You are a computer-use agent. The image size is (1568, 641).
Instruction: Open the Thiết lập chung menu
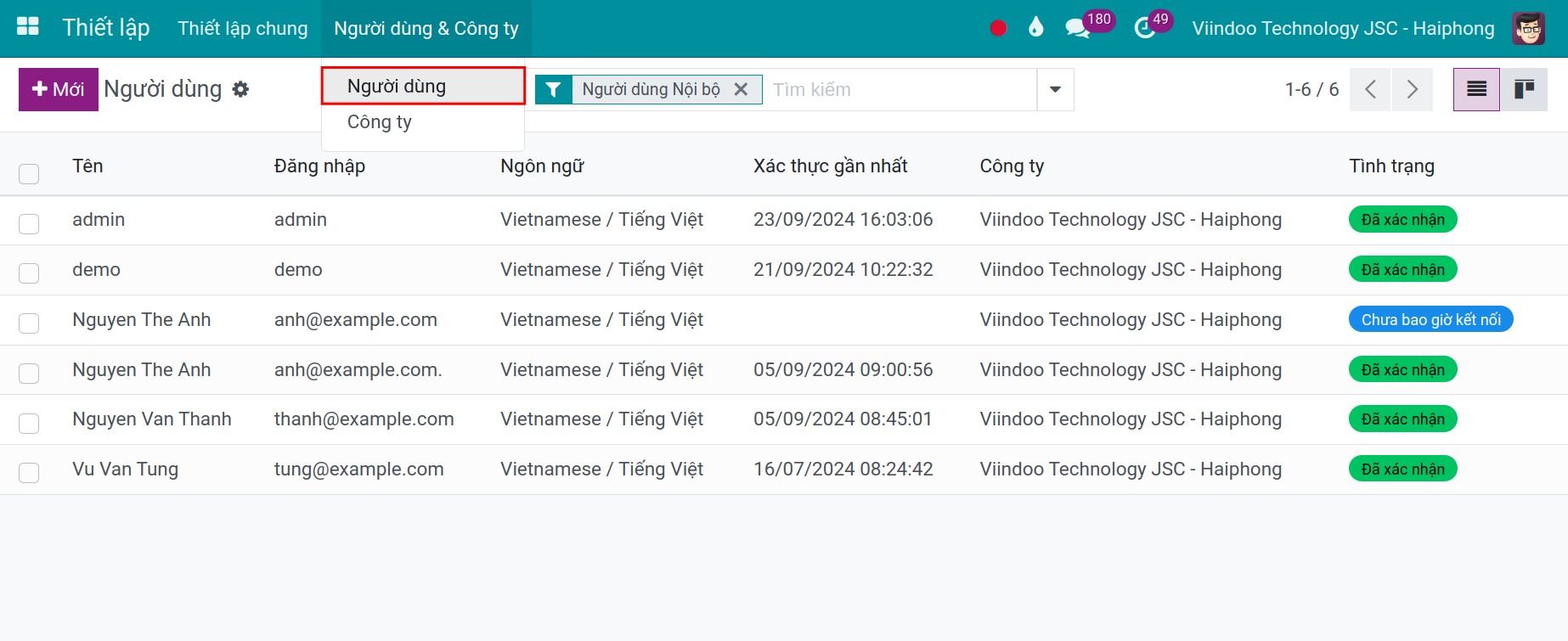point(243,28)
